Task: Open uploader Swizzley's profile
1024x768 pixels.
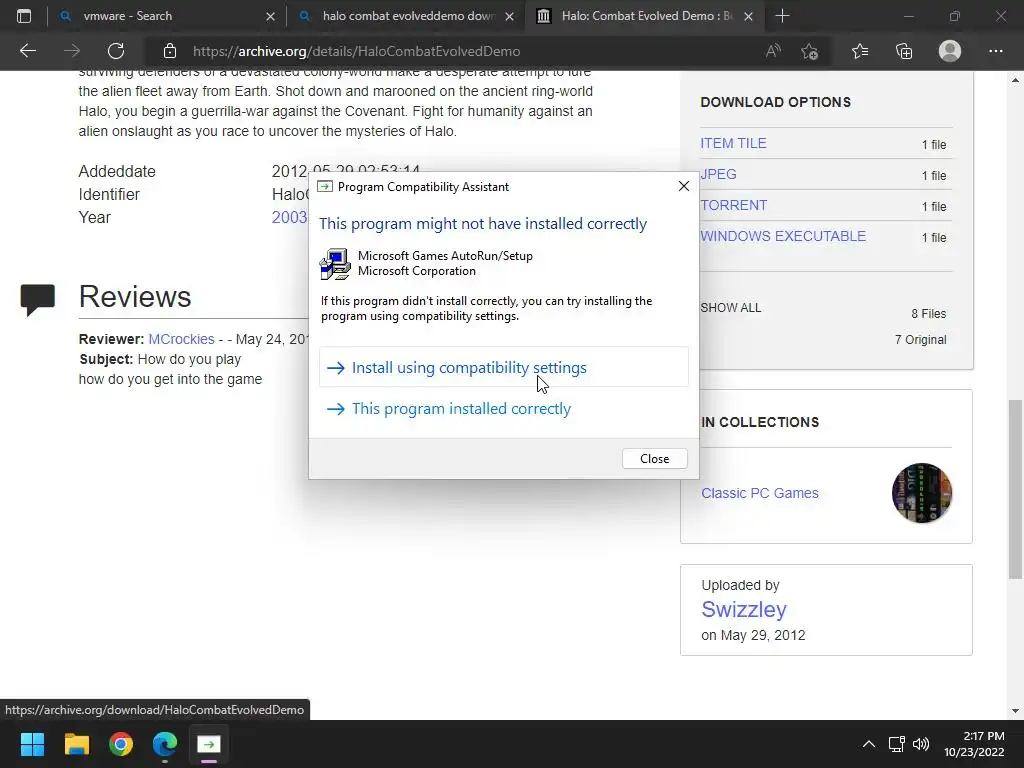Action: click(744, 609)
